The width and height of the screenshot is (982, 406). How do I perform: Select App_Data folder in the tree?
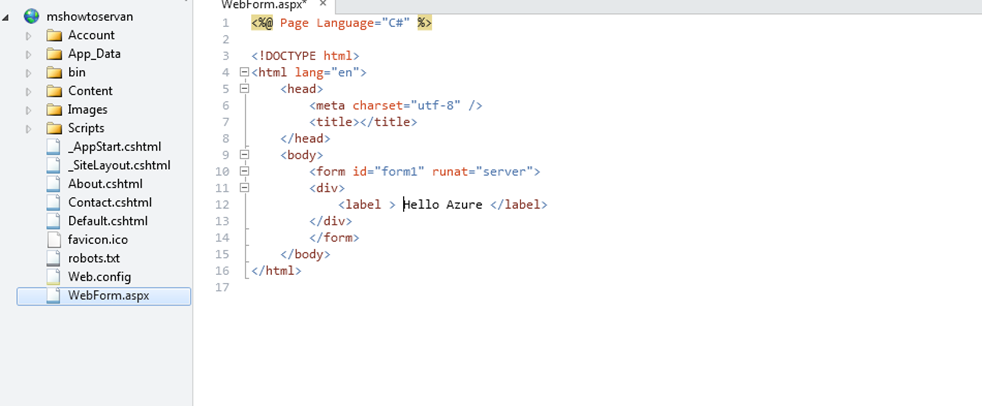pyautogui.click(x=95, y=54)
